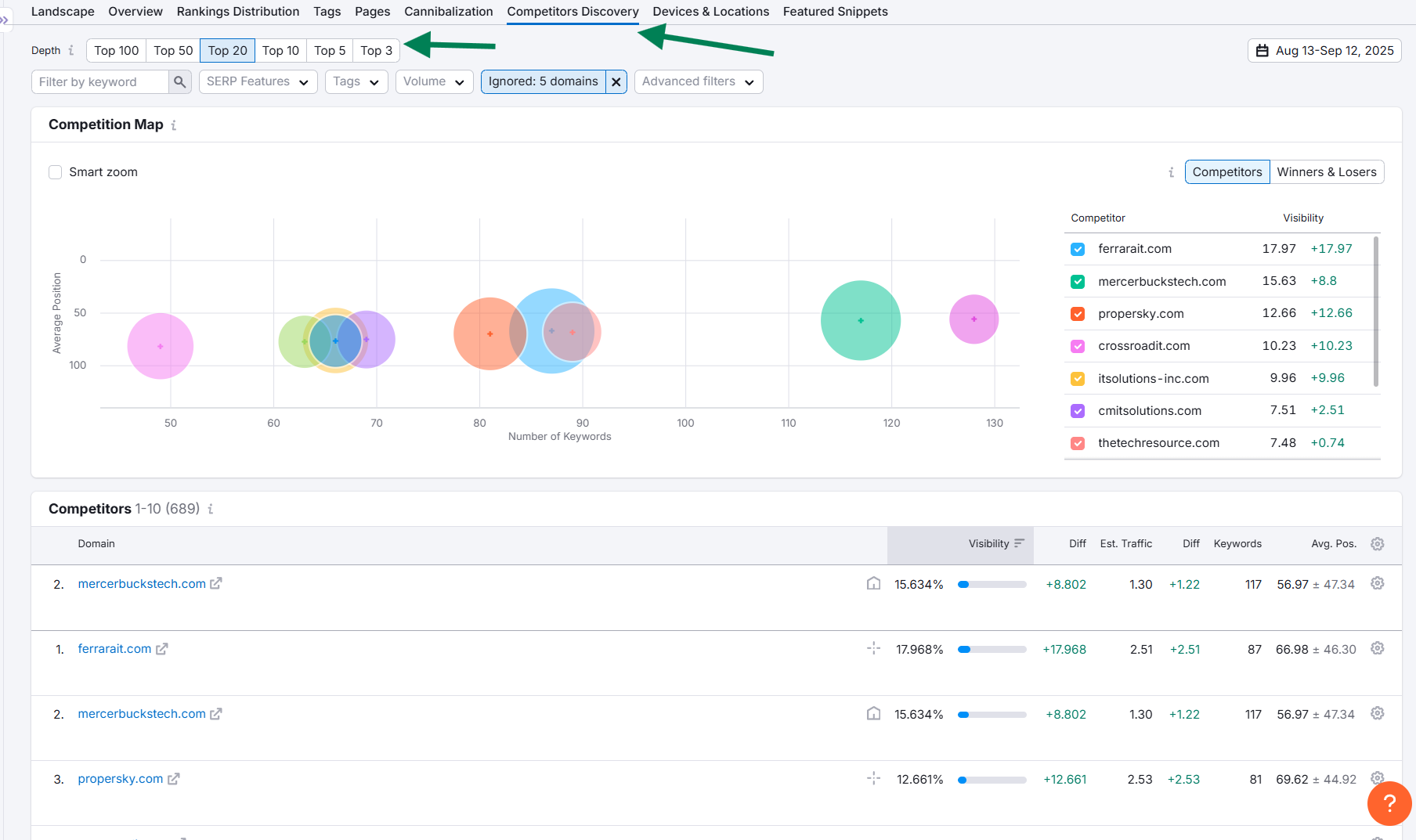Open the date range picker via calendar icon

[1262, 49]
